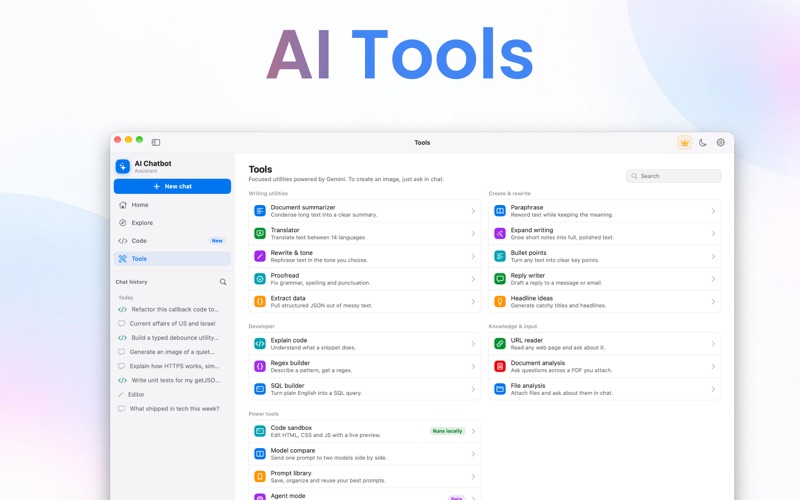Click Paraphrase tool icon

tap(500, 211)
